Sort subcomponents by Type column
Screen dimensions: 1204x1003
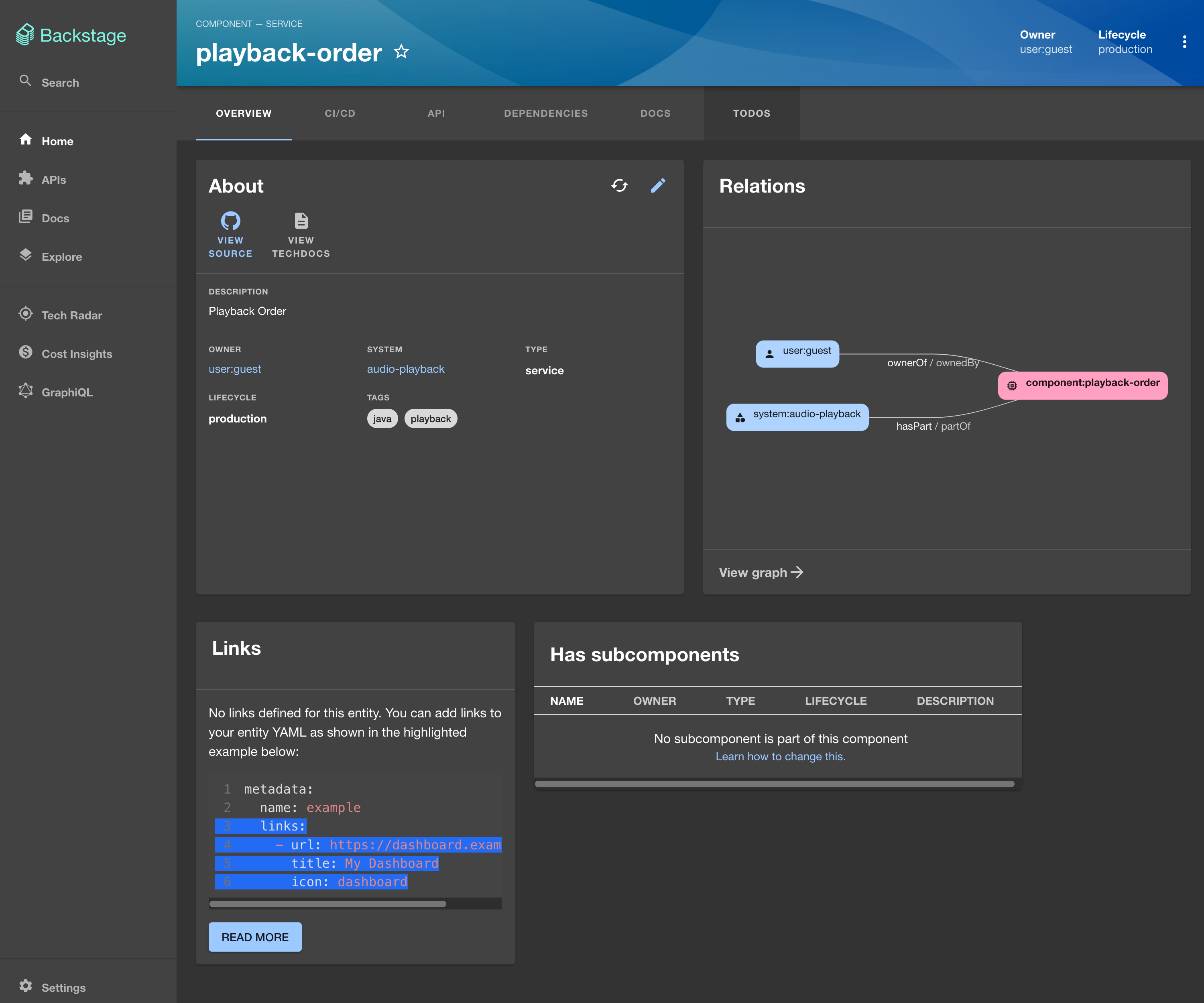point(740,701)
